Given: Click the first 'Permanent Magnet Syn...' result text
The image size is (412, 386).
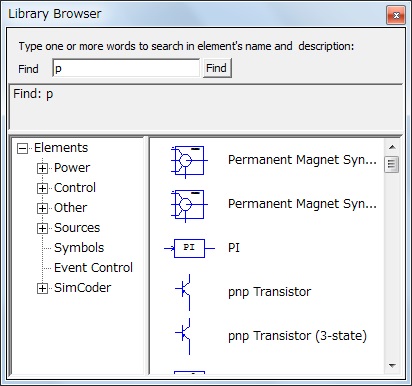Looking at the screenshot, I should (x=302, y=160).
